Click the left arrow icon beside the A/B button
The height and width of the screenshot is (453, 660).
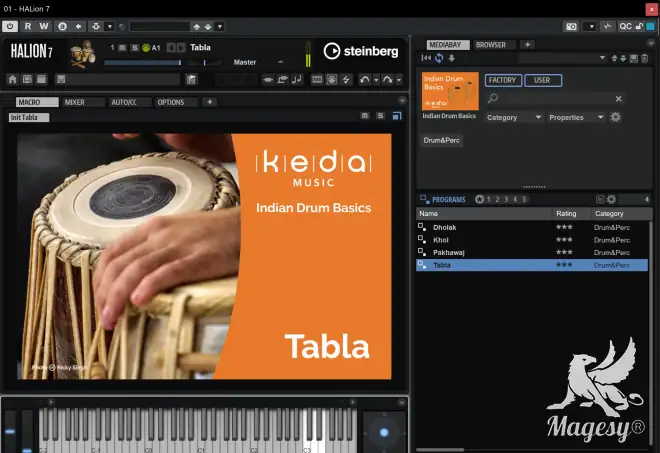(78, 26)
